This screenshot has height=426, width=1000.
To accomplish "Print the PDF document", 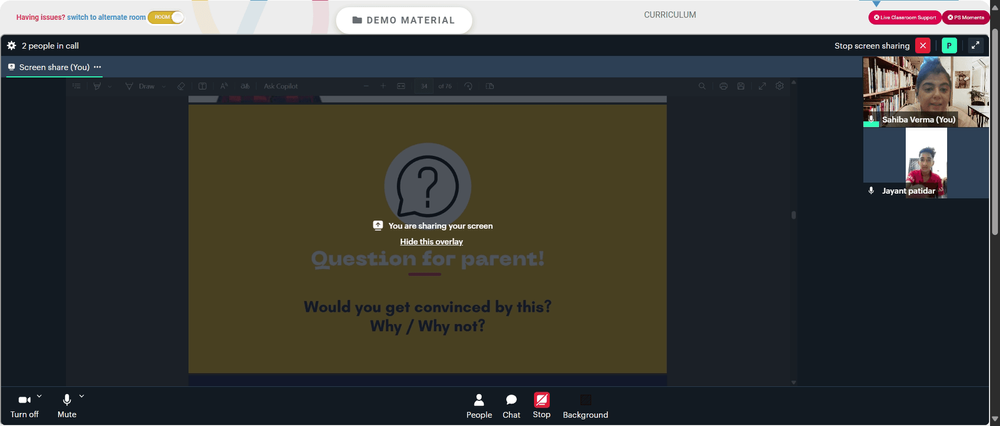I will [x=723, y=86].
